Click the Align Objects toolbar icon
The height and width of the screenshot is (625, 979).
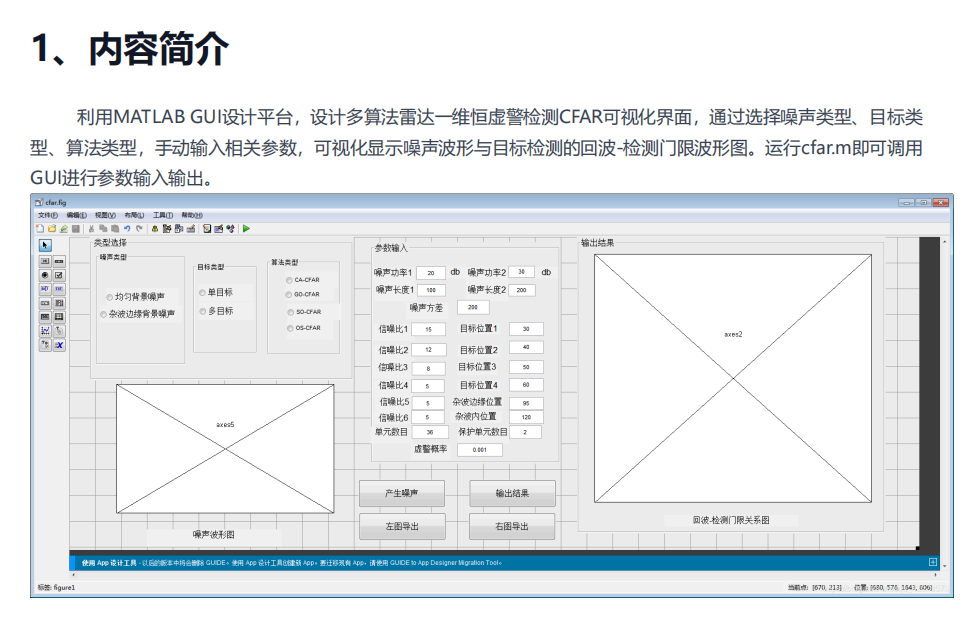(x=155, y=229)
